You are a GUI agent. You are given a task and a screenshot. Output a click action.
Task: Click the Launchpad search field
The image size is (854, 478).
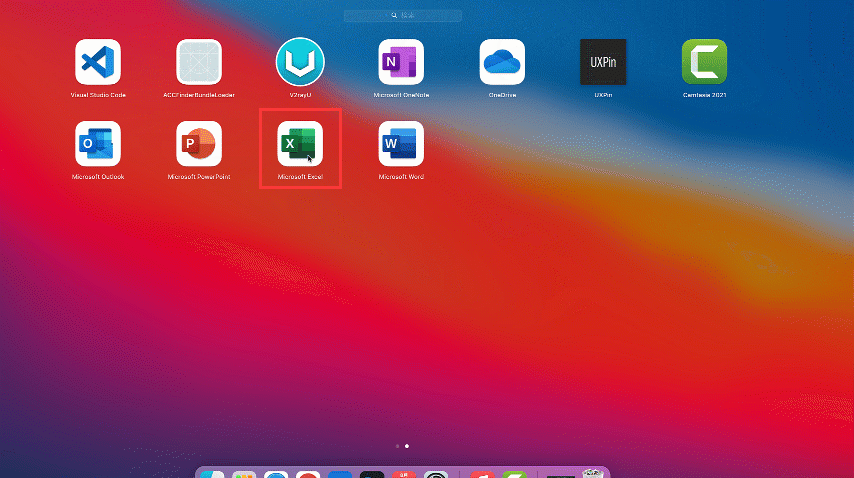pos(410,16)
